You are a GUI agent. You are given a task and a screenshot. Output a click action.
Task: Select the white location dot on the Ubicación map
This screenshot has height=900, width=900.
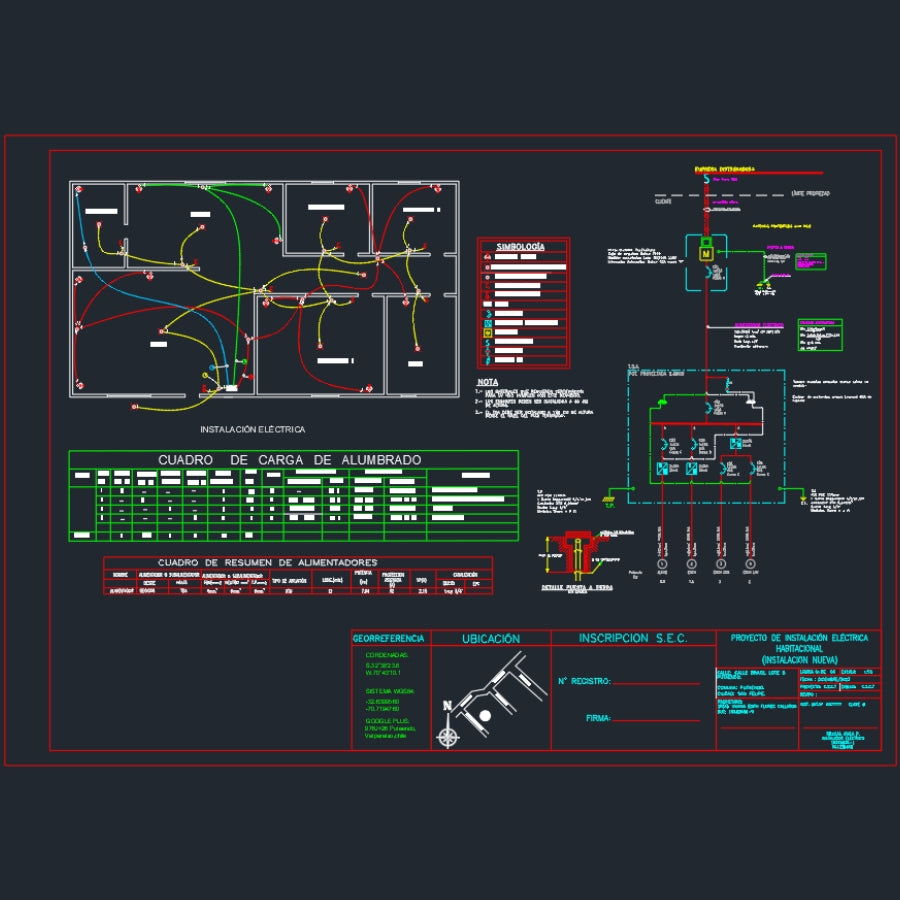(485, 716)
